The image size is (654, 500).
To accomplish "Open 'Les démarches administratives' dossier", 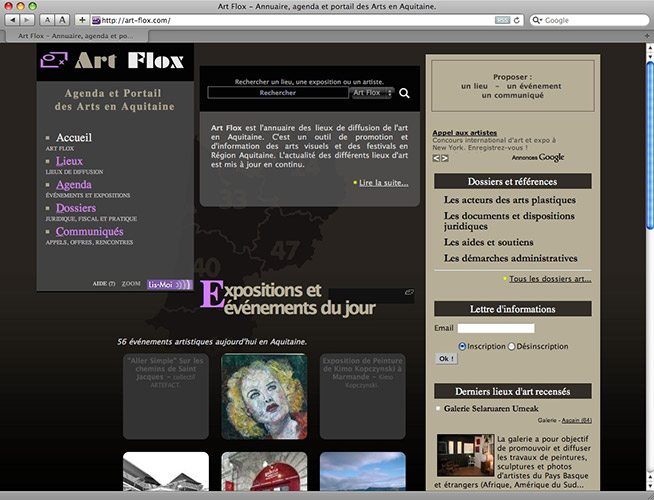I will pos(511,258).
